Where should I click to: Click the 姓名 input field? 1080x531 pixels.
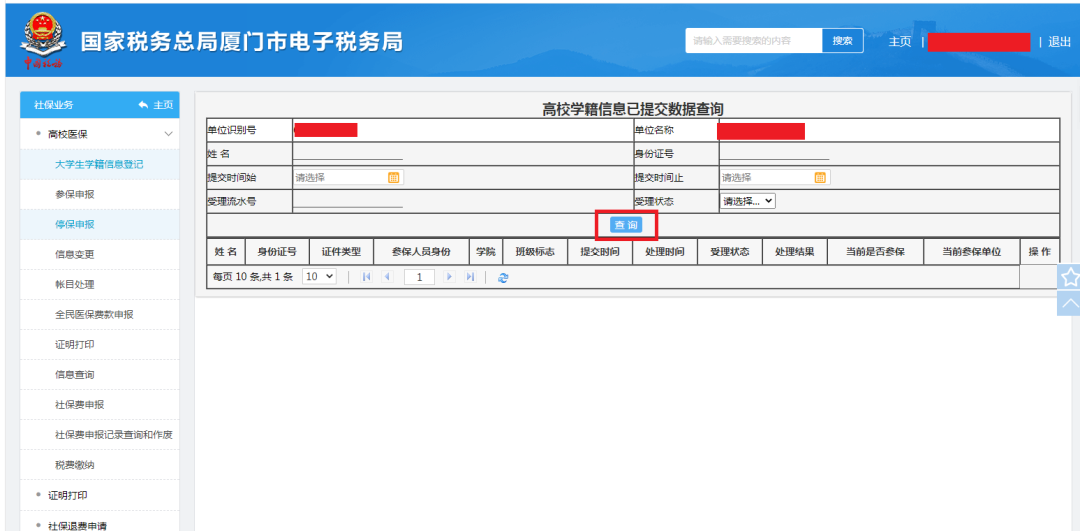click(x=348, y=154)
